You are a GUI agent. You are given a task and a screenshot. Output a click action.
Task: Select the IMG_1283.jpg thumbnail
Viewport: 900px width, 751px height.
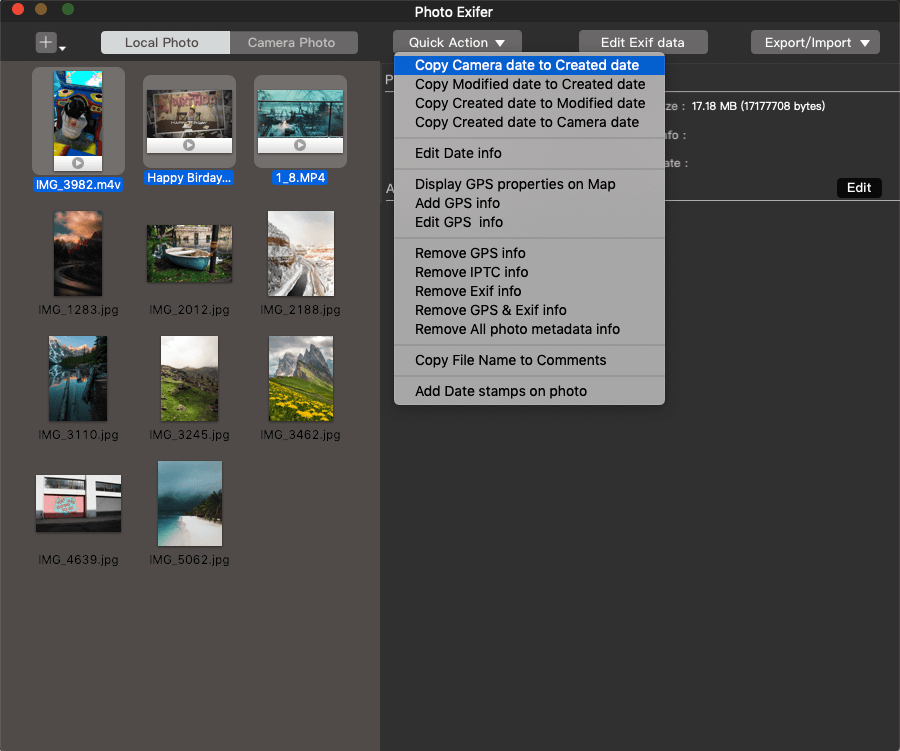[78, 253]
